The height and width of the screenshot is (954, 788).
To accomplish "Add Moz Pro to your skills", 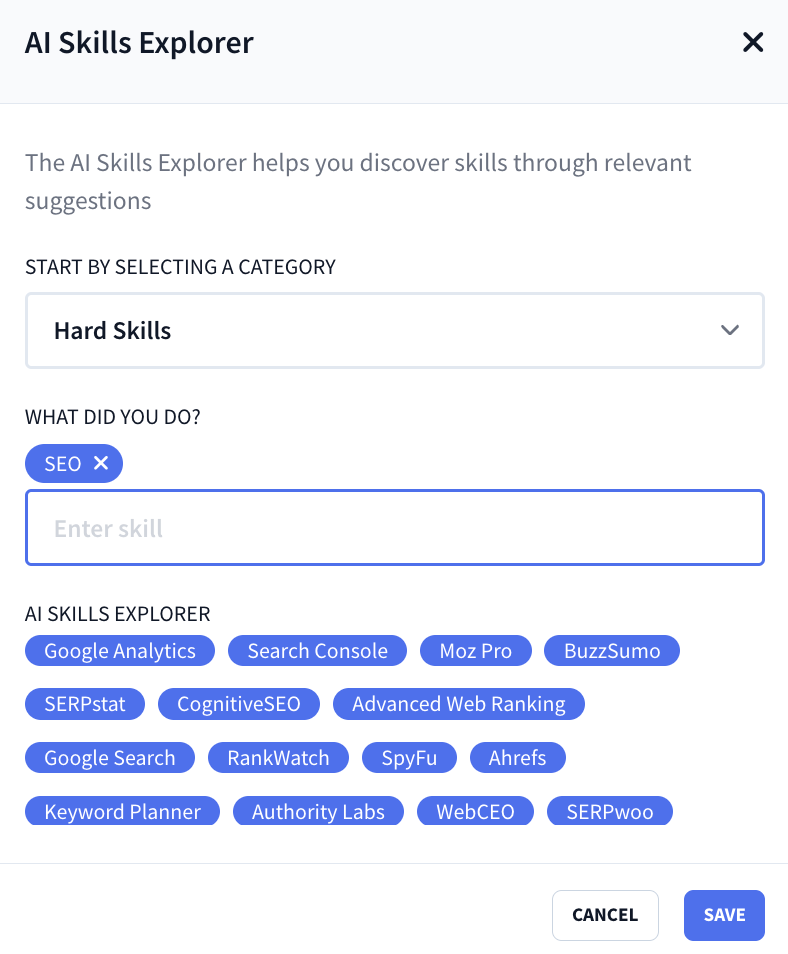I will click(475, 650).
